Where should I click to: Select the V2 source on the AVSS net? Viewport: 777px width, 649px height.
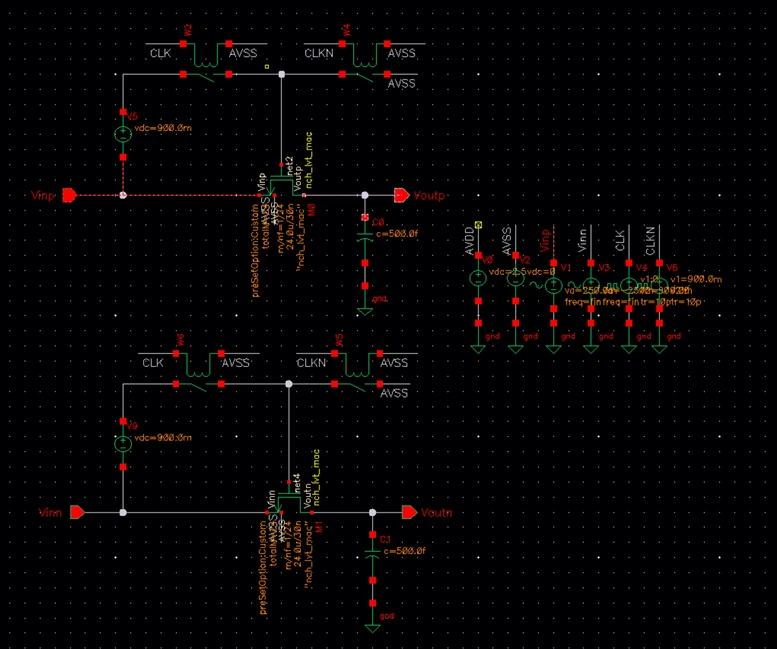(x=515, y=278)
